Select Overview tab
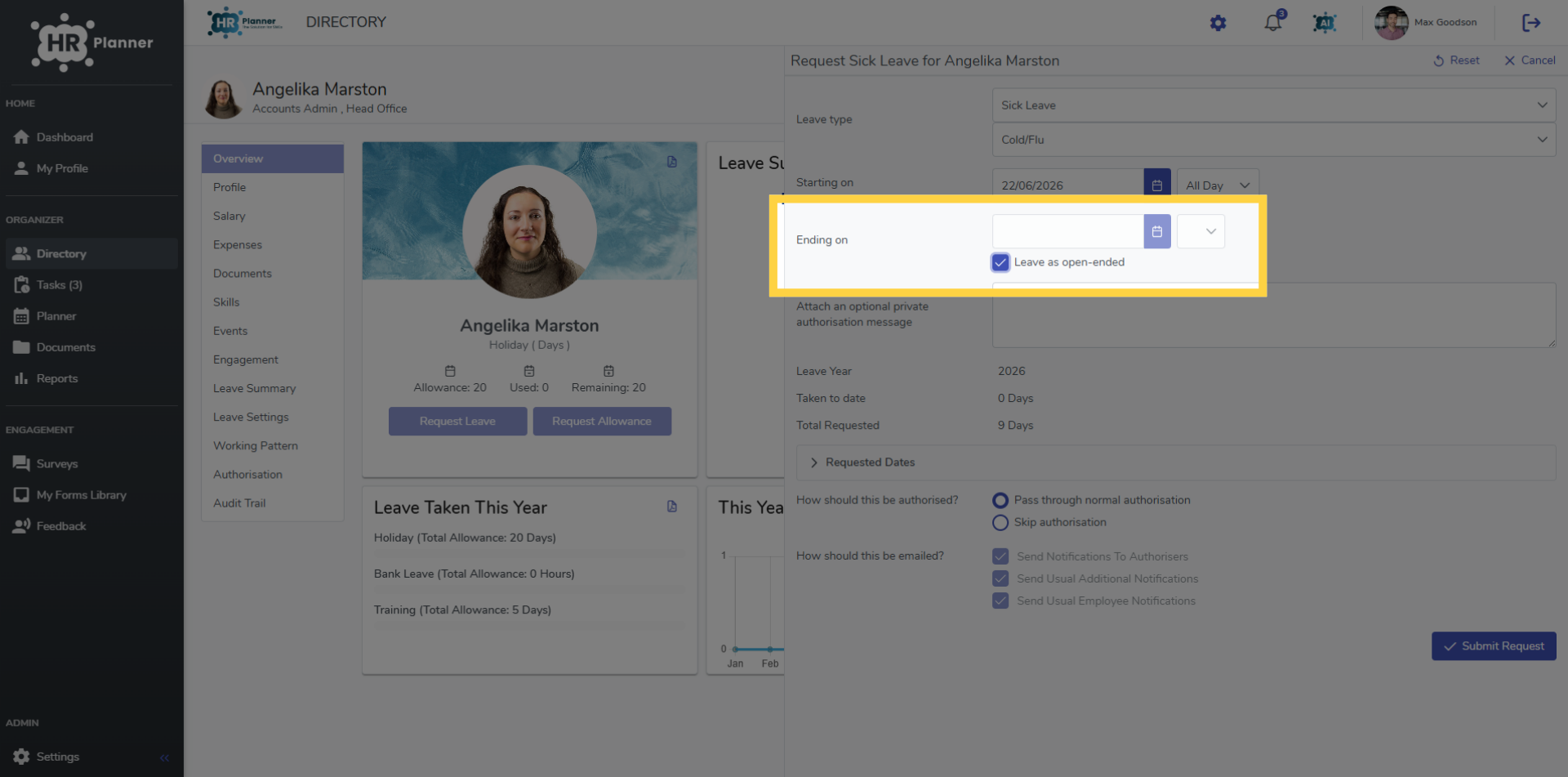Screen dimensions: 1568x777 pyautogui.click(x=273, y=159)
